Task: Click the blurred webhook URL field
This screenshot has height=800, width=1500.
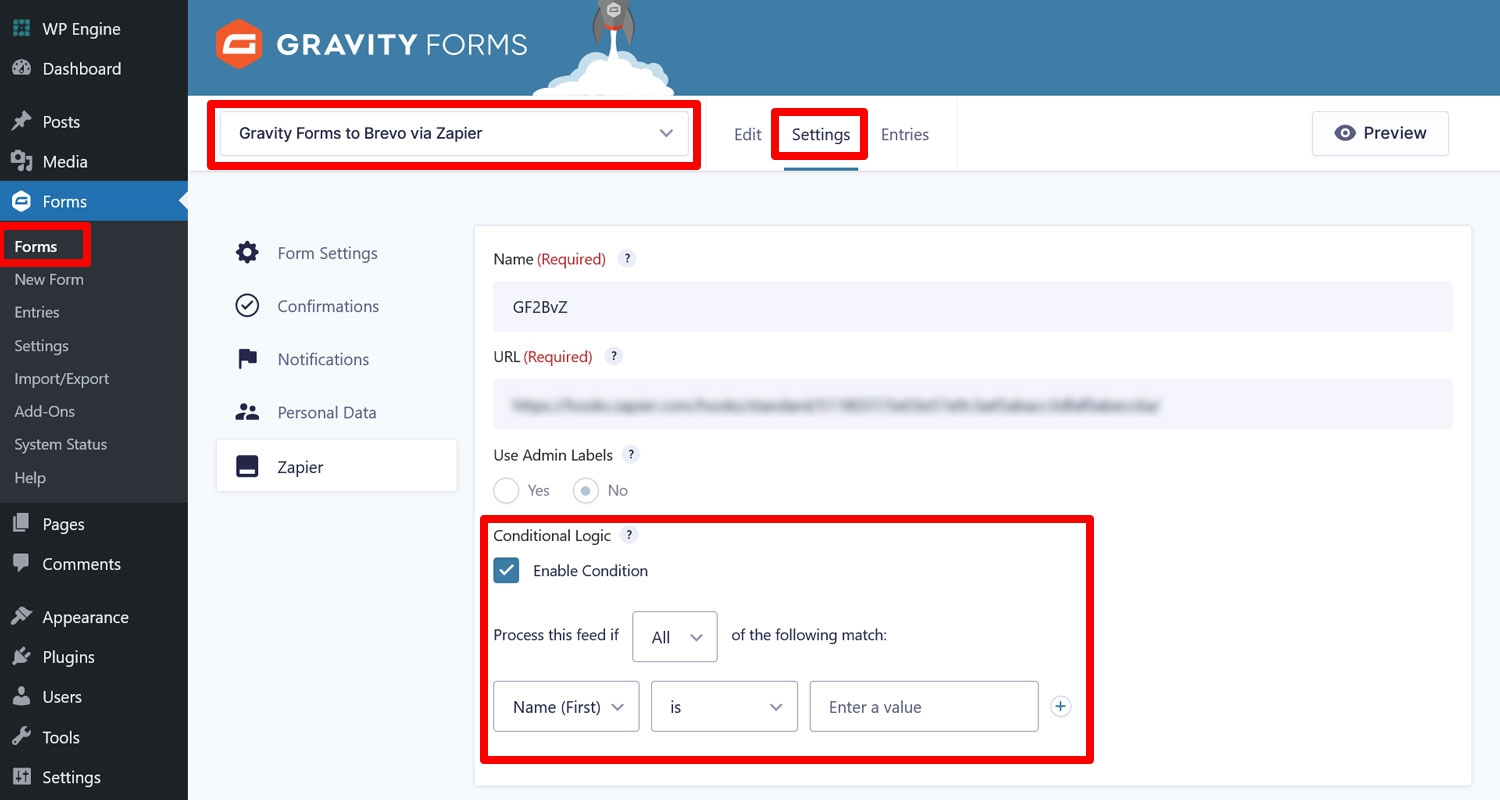Action: pos(972,404)
